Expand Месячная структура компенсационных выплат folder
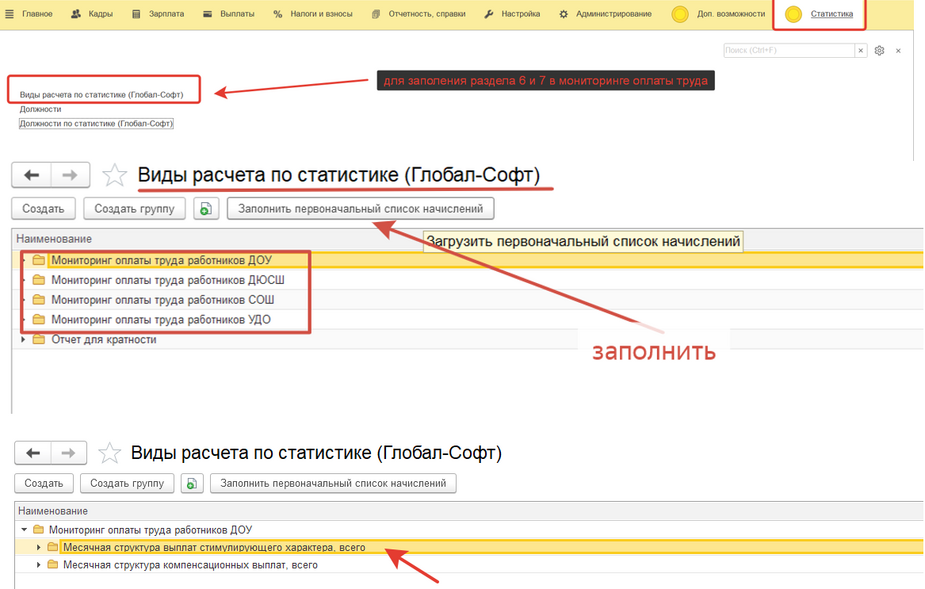 tap(39, 565)
